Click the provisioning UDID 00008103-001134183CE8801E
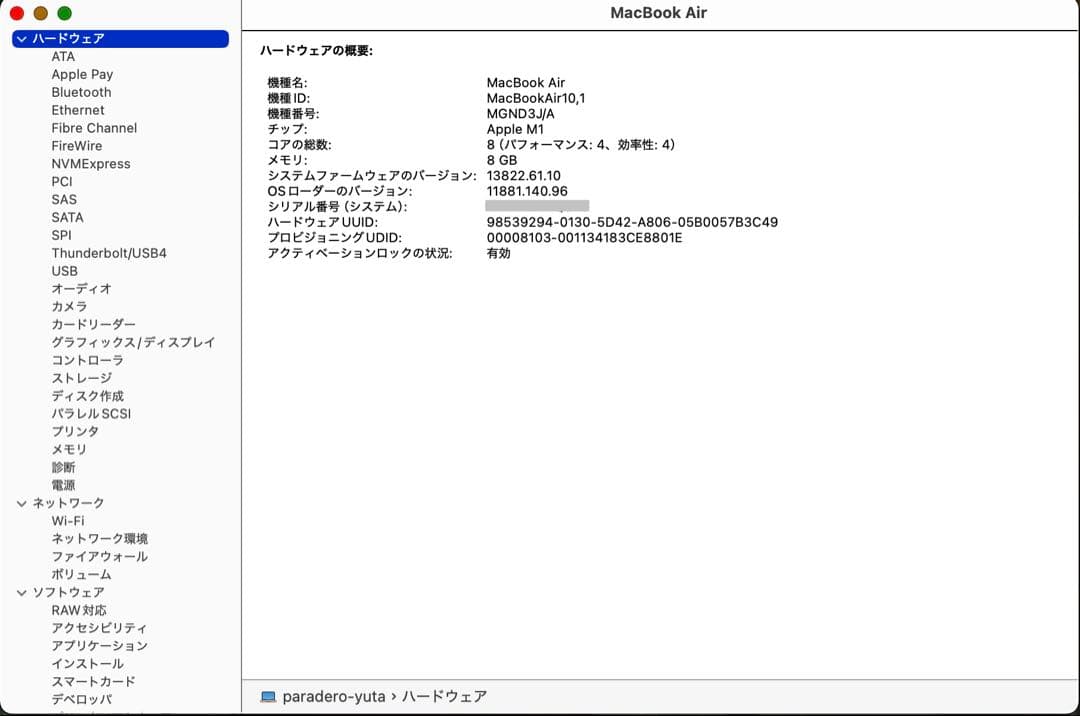 click(584, 238)
